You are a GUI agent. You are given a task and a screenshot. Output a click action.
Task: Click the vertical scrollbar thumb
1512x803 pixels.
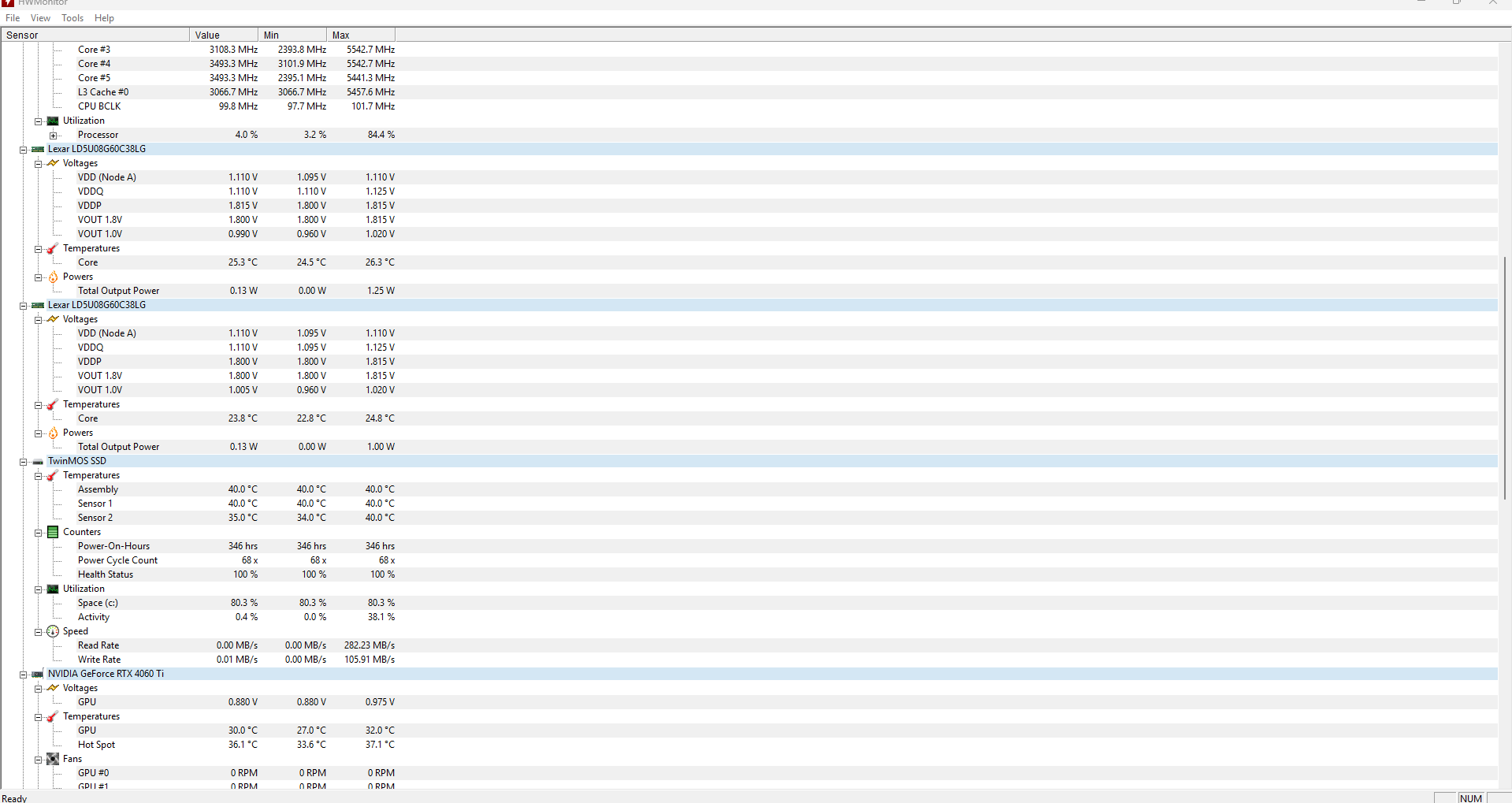(1505, 377)
